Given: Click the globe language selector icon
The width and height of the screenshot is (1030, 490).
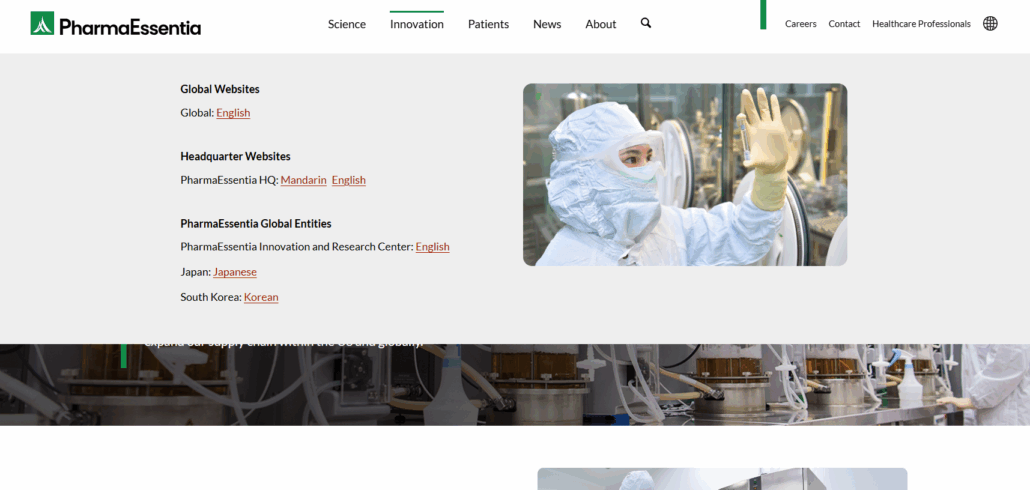Looking at the screenshot, I should 990,24.
